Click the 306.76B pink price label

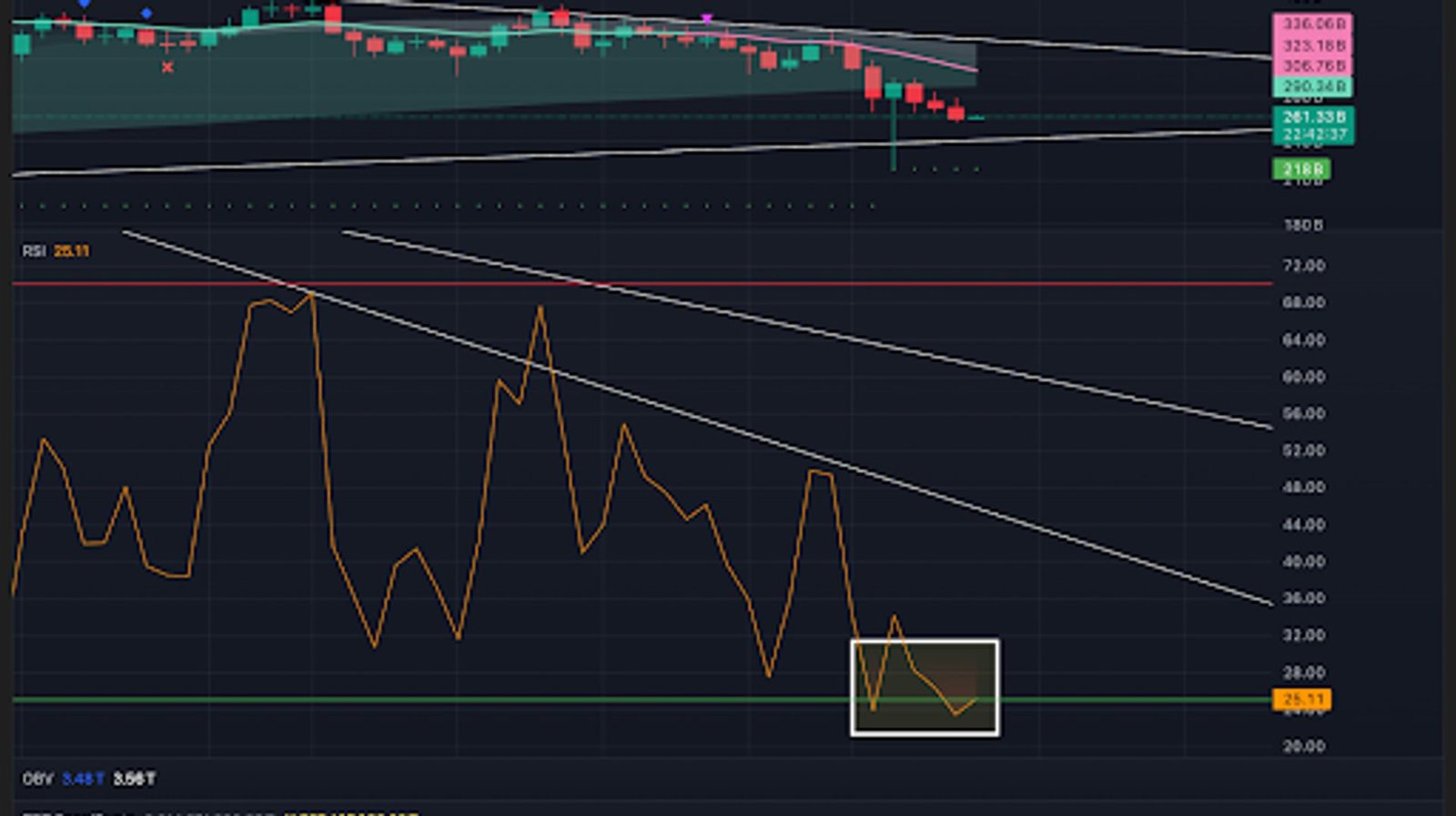coord(1312,66)
